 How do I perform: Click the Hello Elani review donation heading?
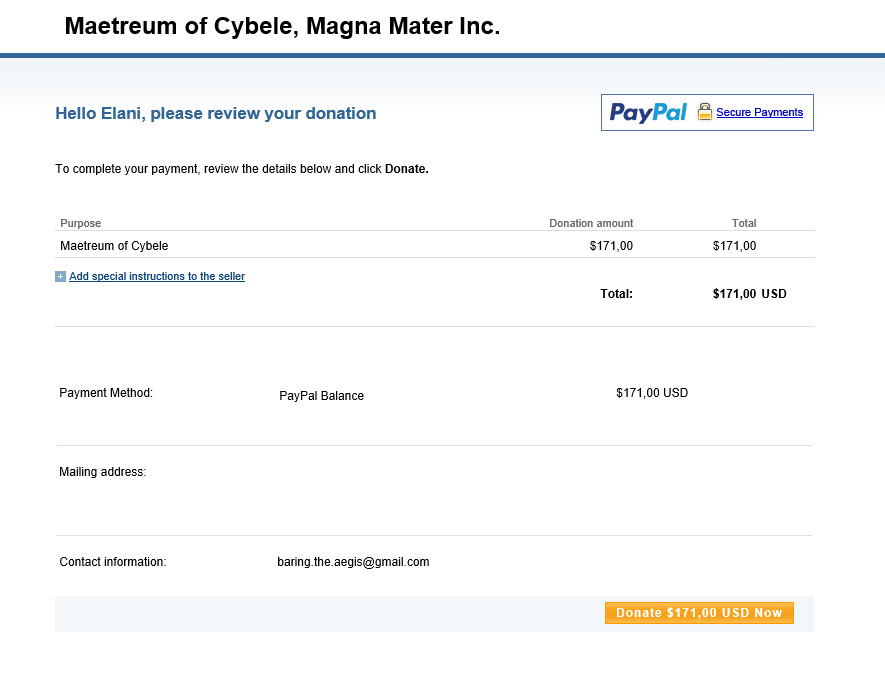click(x=215, y=114)
